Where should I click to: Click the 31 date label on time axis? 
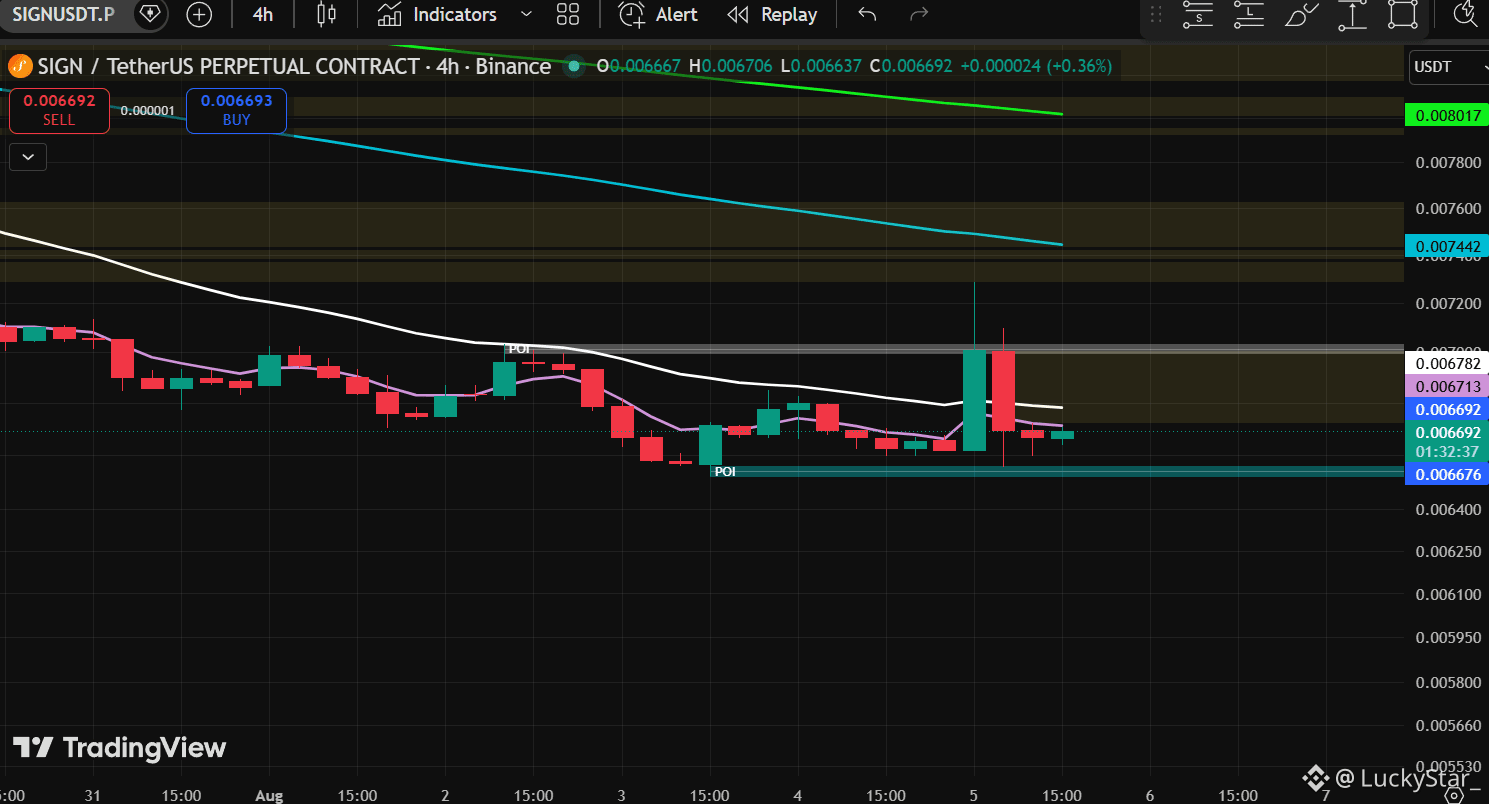[93, 796]
